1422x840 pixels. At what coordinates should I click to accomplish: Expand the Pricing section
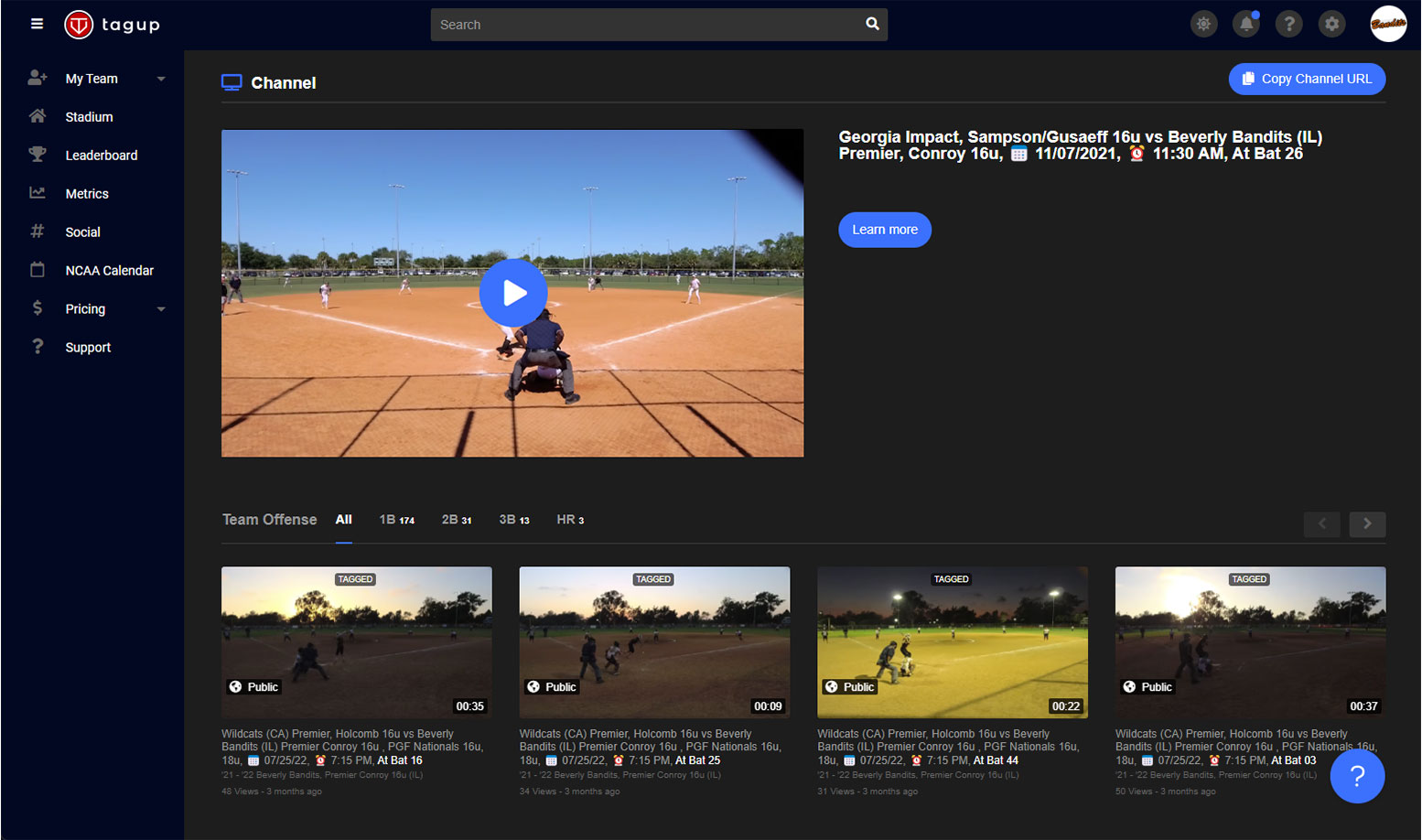pyautogui.click(x=85, y=308)
